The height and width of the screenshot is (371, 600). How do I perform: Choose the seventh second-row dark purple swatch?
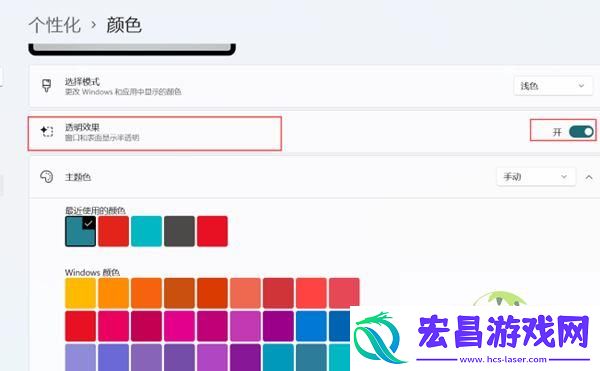coord(278,326)
